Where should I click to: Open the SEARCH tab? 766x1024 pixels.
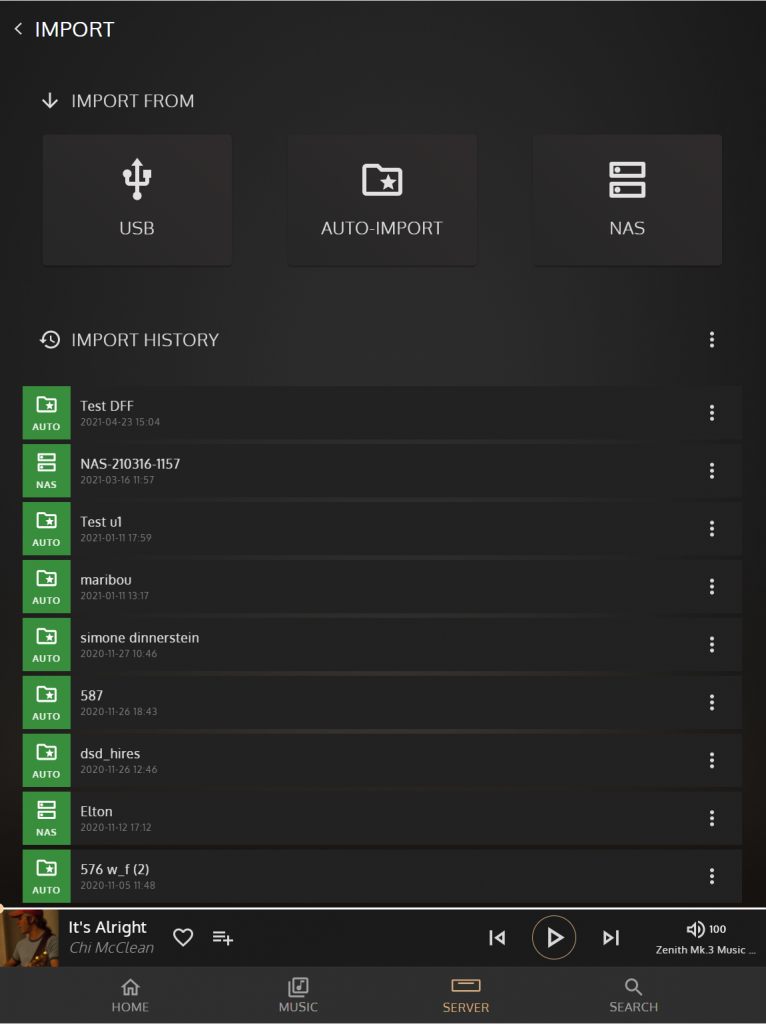[x=633, y=995]
